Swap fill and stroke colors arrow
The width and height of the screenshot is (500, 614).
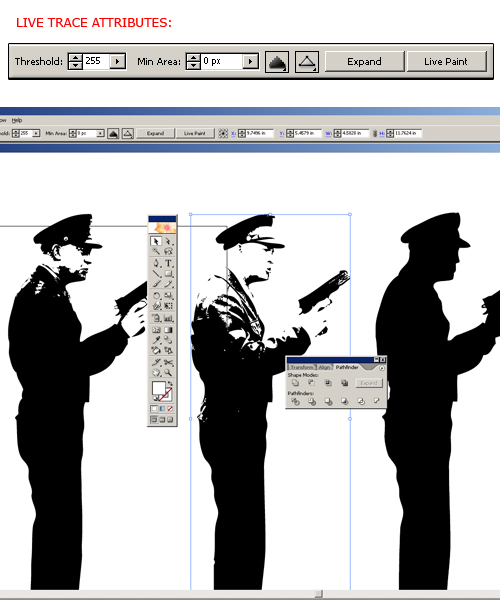[x=170, y=384]
